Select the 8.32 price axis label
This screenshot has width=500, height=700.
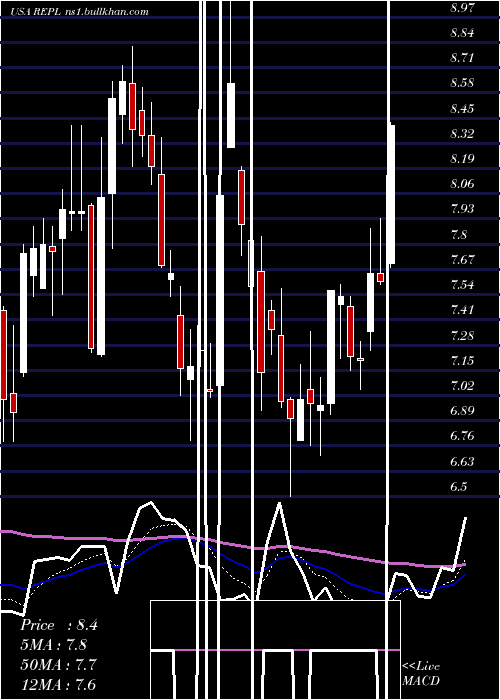(462, 134)
